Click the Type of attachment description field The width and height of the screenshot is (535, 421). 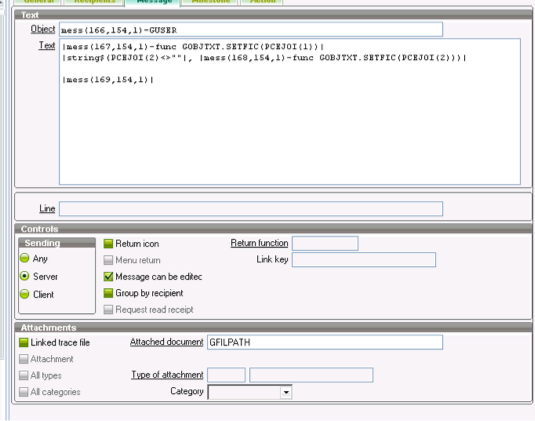click(x=311, y=375)
